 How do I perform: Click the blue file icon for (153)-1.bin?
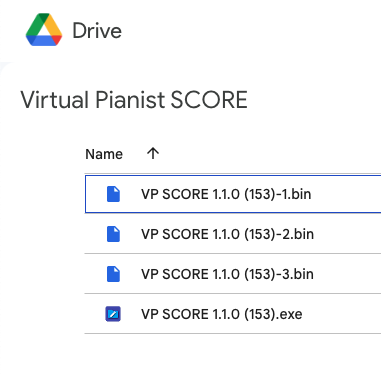(x=113, y=194)
